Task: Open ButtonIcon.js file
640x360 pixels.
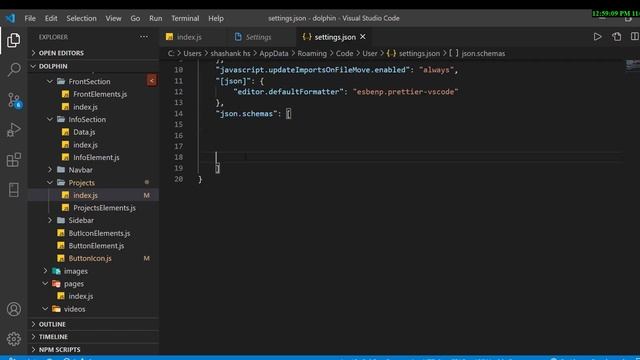Action: pos(90,258)
